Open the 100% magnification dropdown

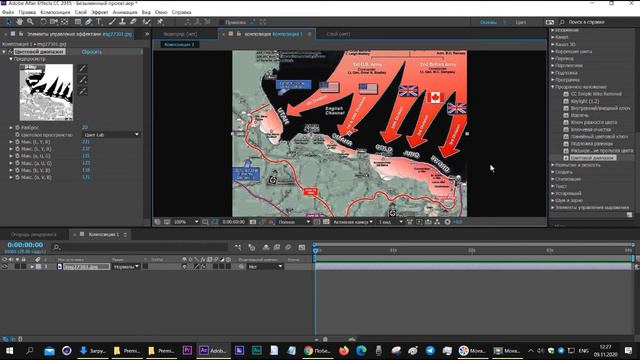click(186, 222)
